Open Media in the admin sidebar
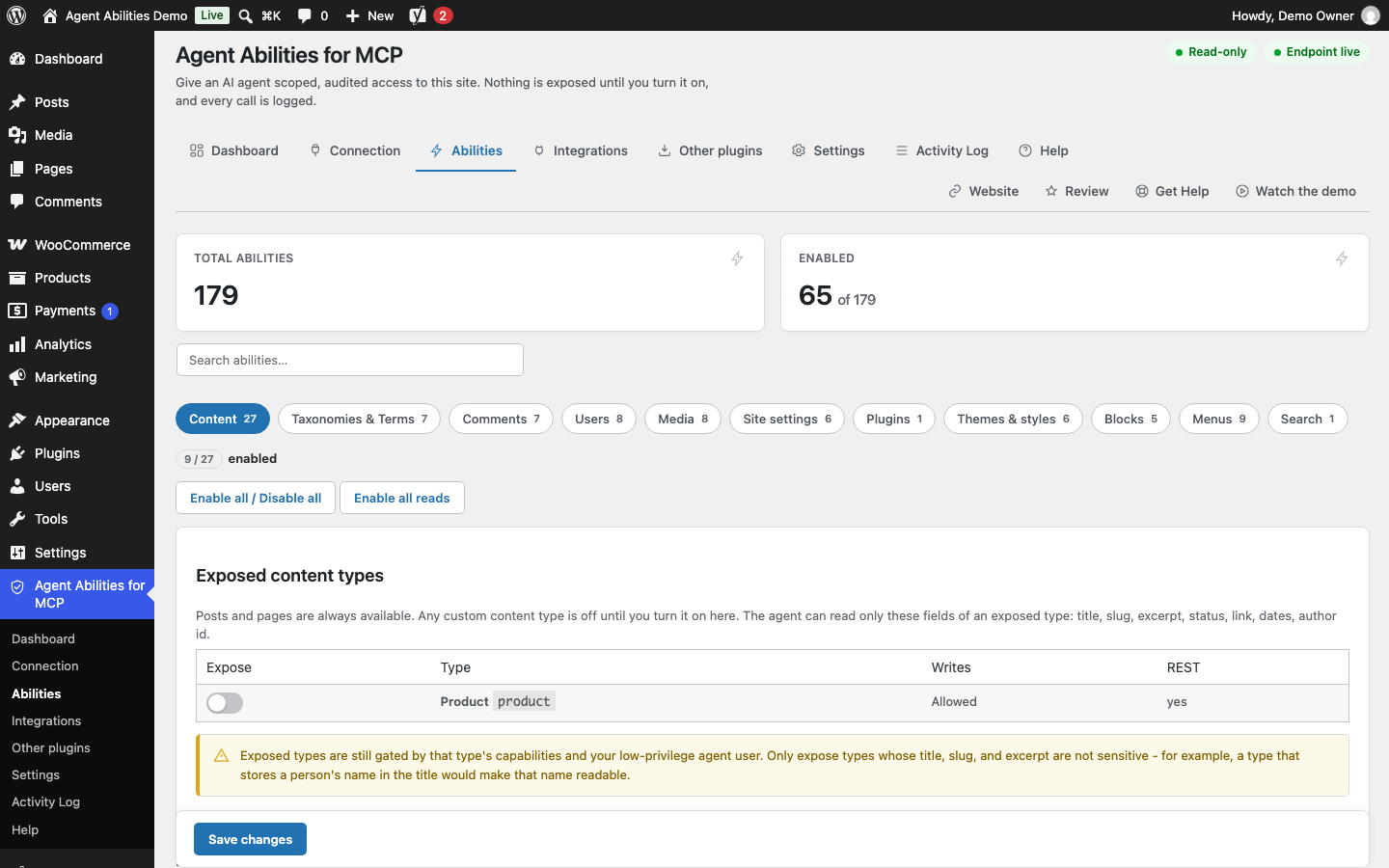Viewport: 1389px width, 868px height. (77, 135)
